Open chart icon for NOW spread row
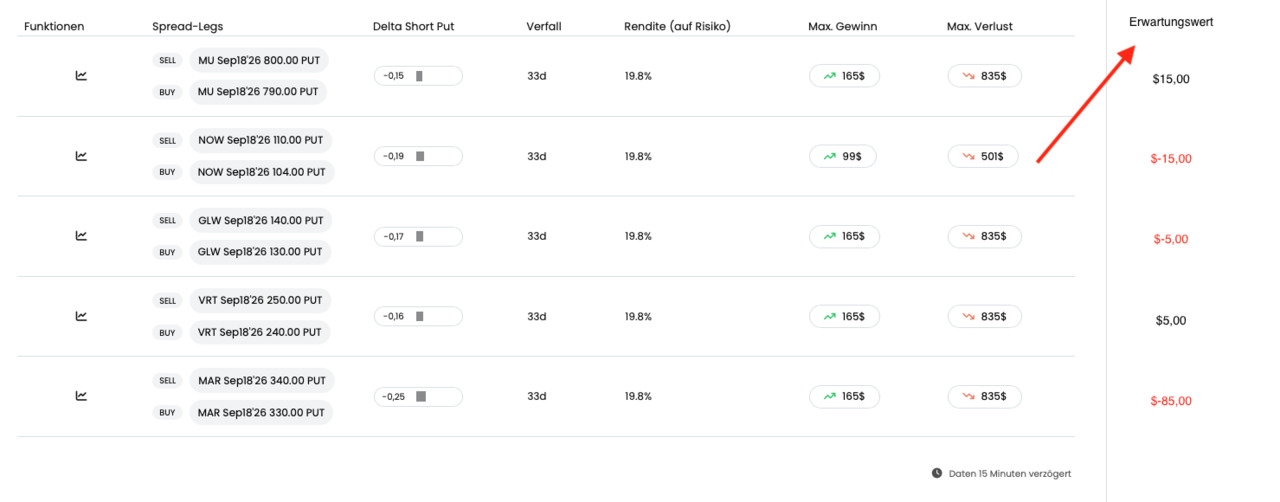1280x502 pixels. pyautogui.click(x=81, y=156)
